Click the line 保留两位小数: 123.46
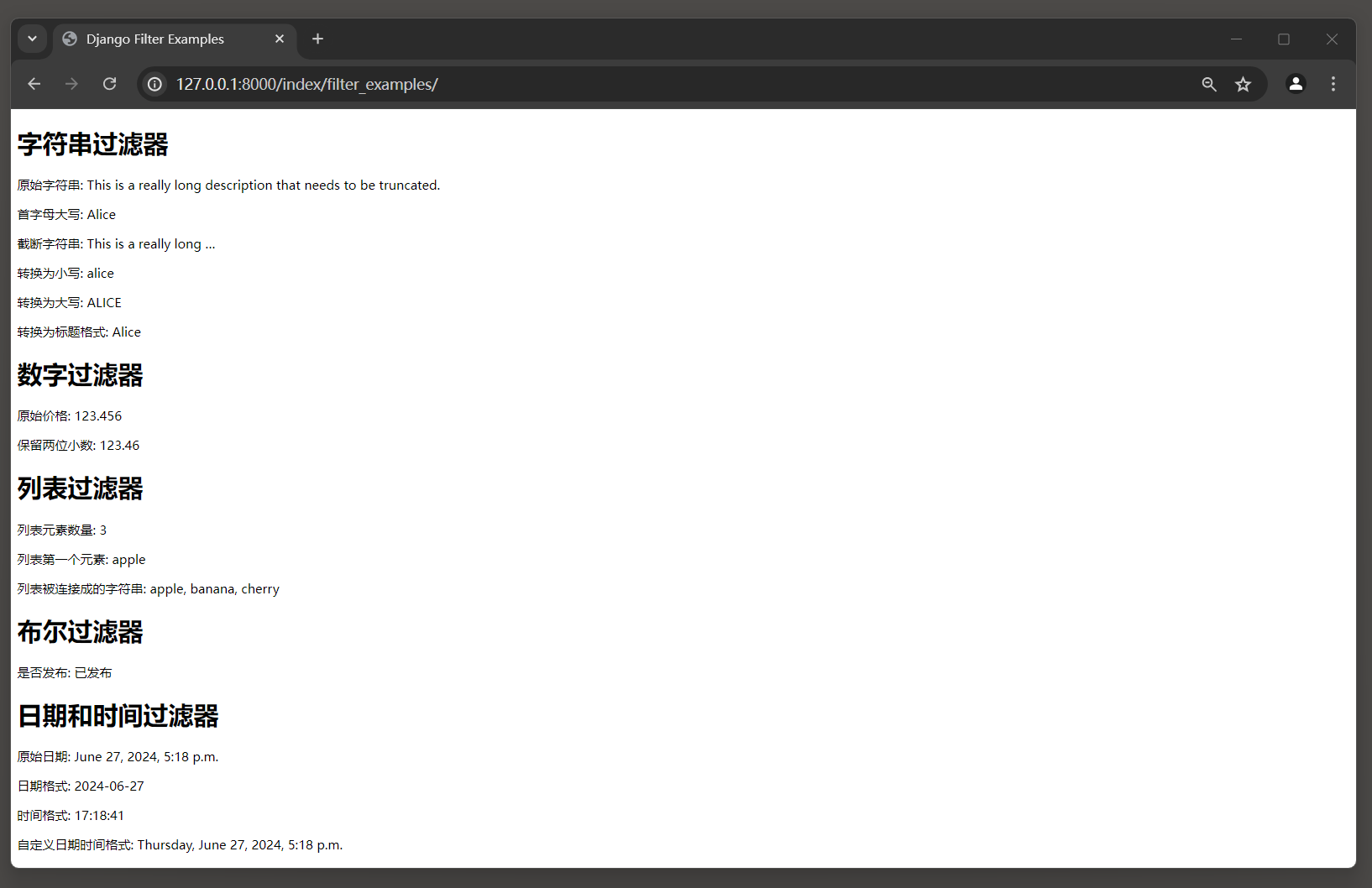This screenshot has width=1372, height=888. click(78, 446)
